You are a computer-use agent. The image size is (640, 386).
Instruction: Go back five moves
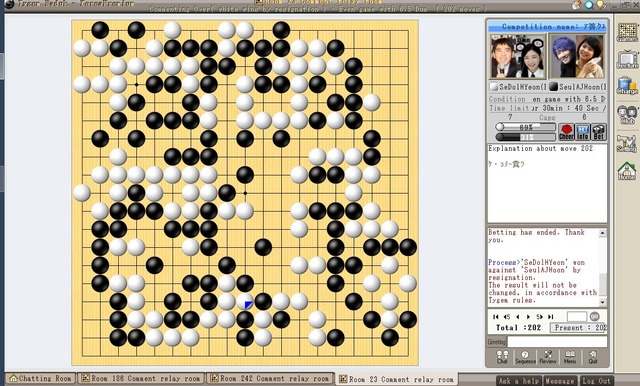tap(507, 317)
